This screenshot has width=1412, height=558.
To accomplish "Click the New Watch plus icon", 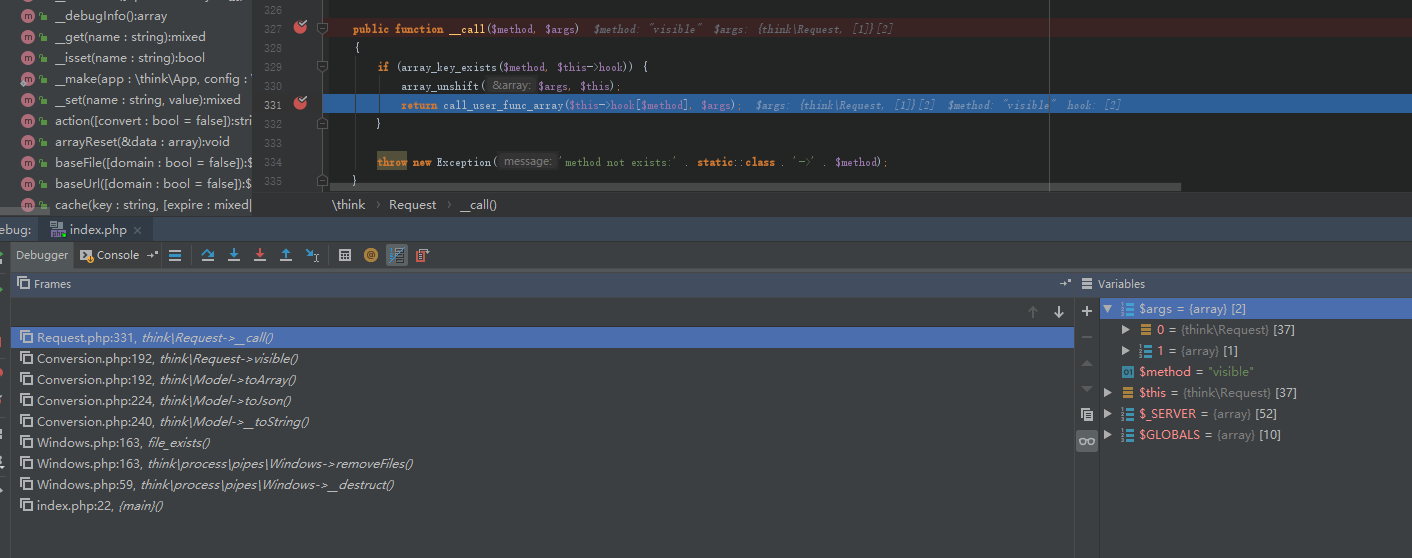I will point(1087,311).
